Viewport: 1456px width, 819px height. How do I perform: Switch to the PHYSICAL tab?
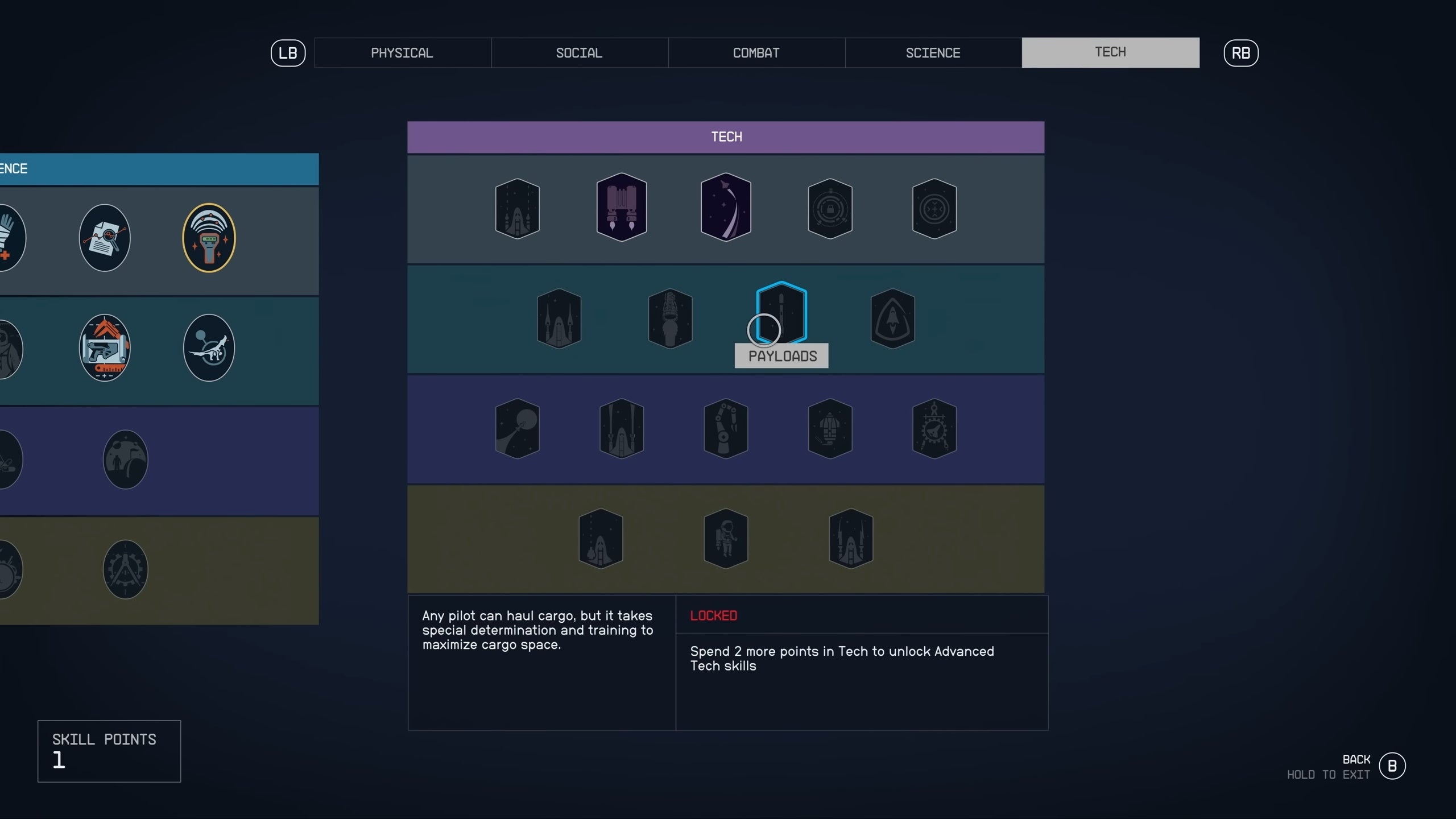click(402, 52)
